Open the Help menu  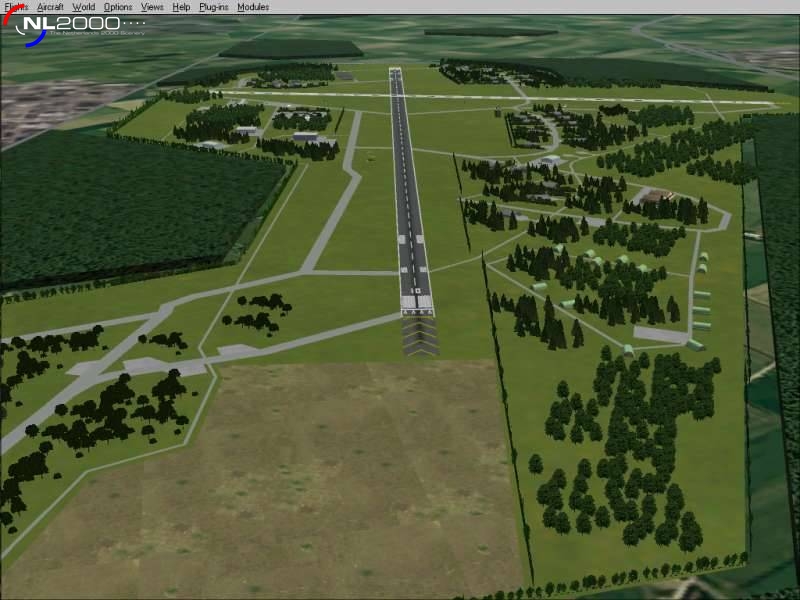click(181, 7)
